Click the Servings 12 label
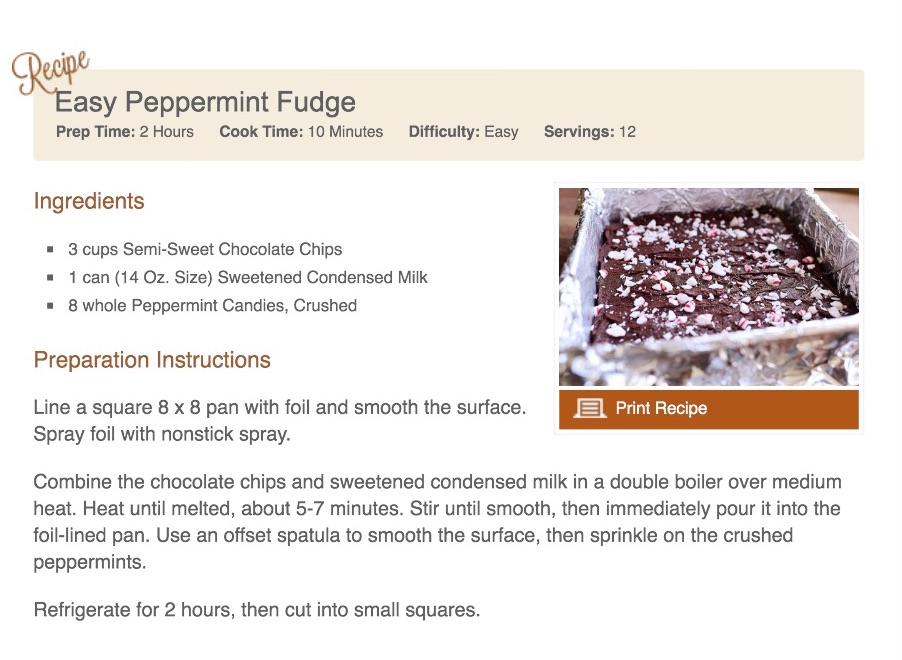Image resolution: width=902 pixels, height=660 pixels. tap(589, 132)
